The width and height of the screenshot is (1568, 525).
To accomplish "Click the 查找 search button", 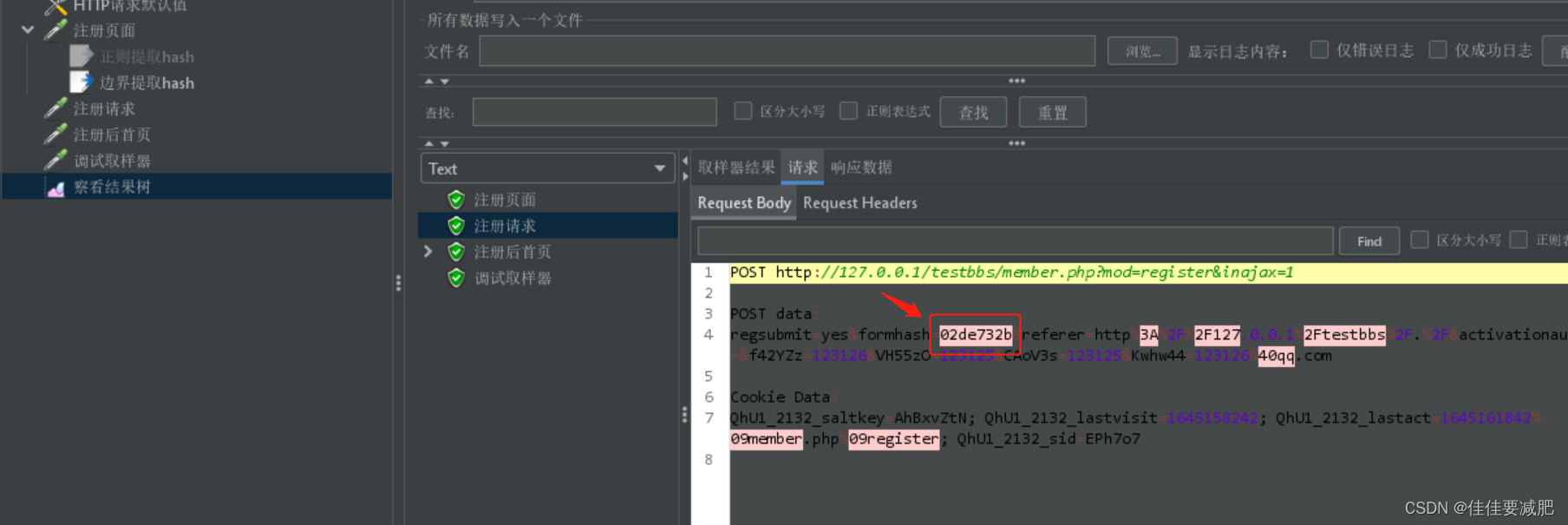I will [x=973, y=113].
